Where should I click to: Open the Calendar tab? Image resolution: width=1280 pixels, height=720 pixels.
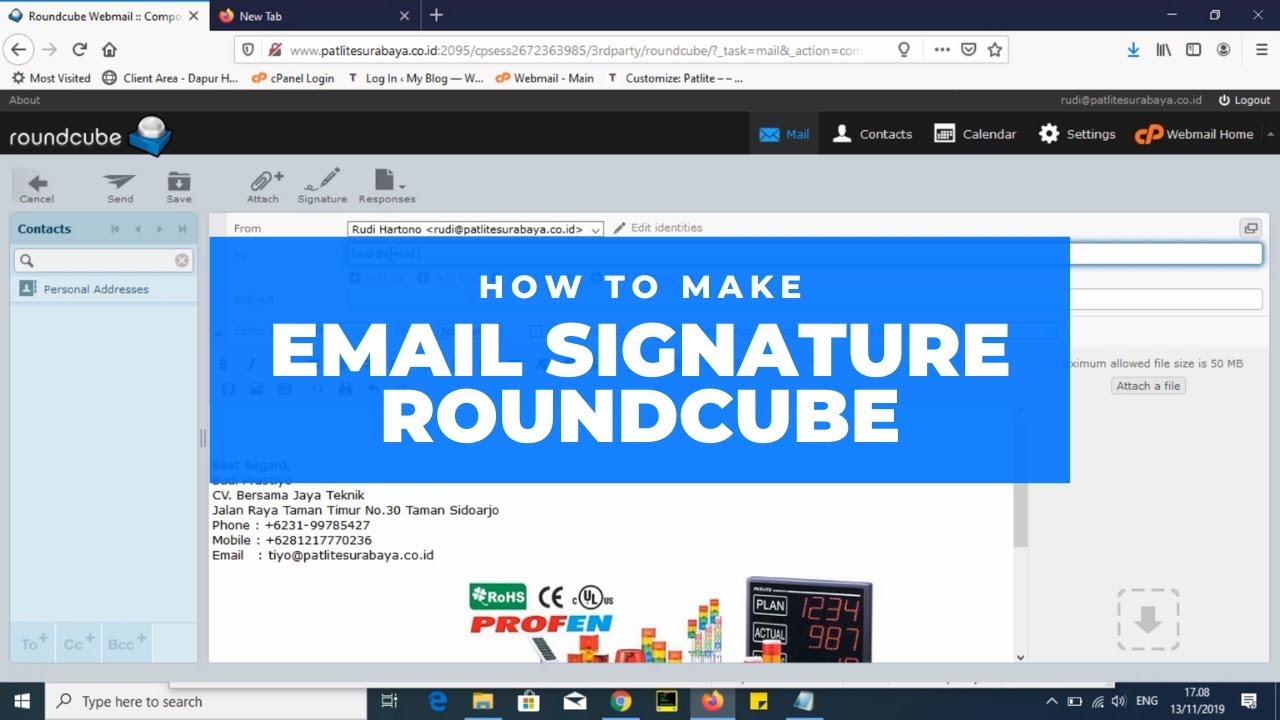tap(975, 134)
